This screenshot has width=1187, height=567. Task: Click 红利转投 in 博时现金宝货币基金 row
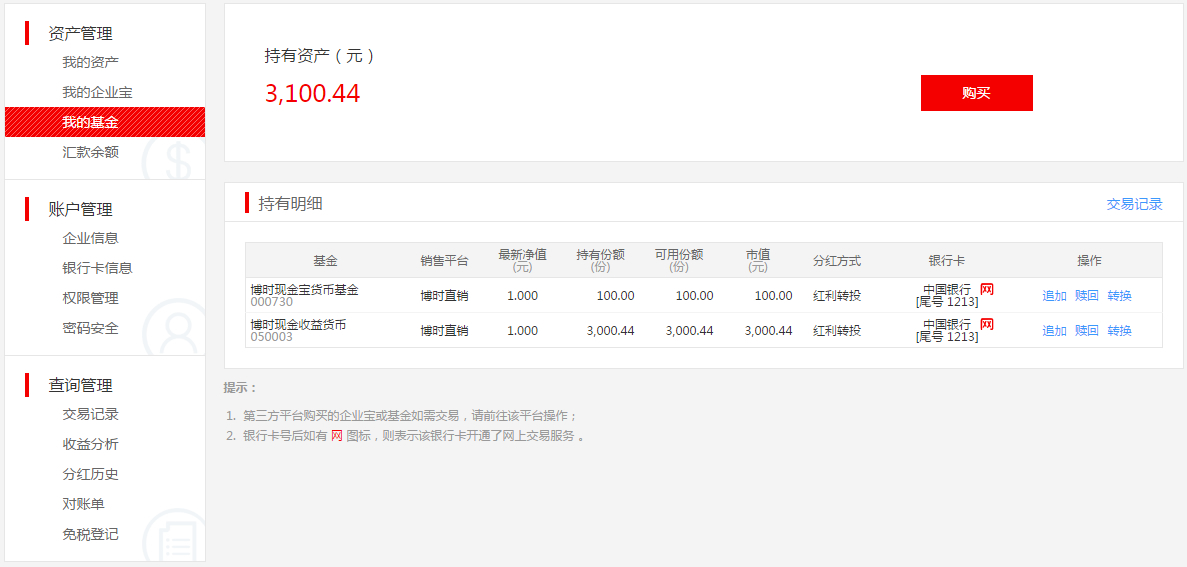pos(837,296)
